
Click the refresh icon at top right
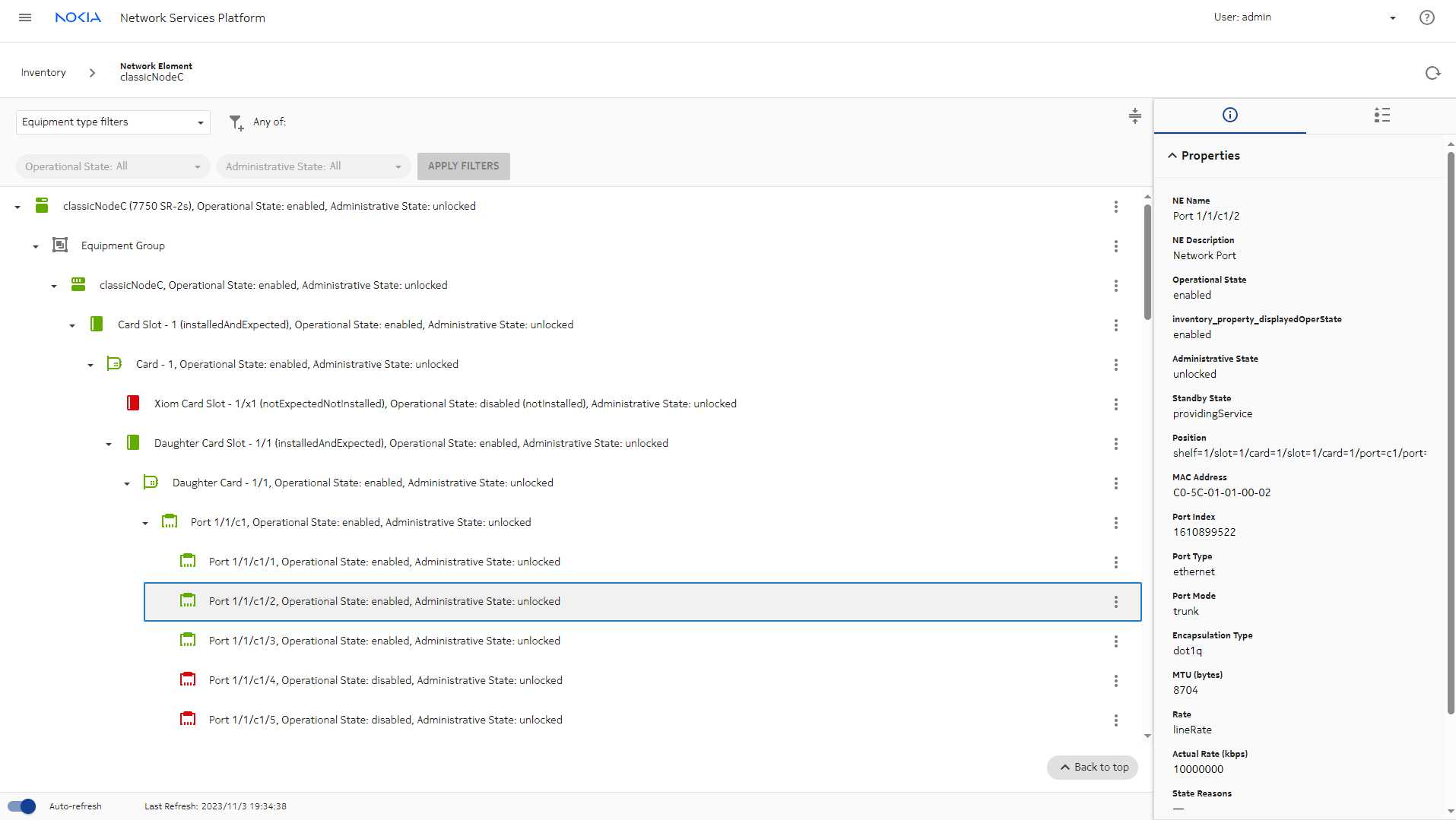[1432, 73]
